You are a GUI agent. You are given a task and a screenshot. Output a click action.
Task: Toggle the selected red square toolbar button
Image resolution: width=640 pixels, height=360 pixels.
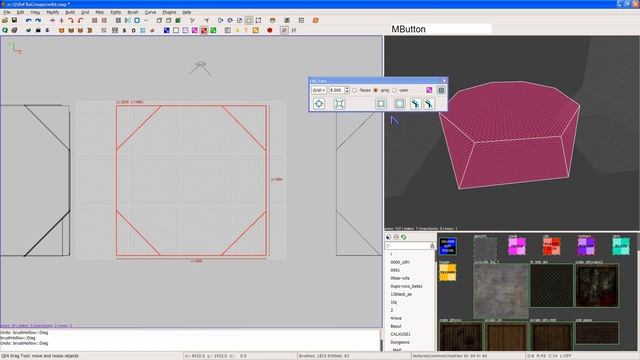pyautogui.click(x=204, y=30)
